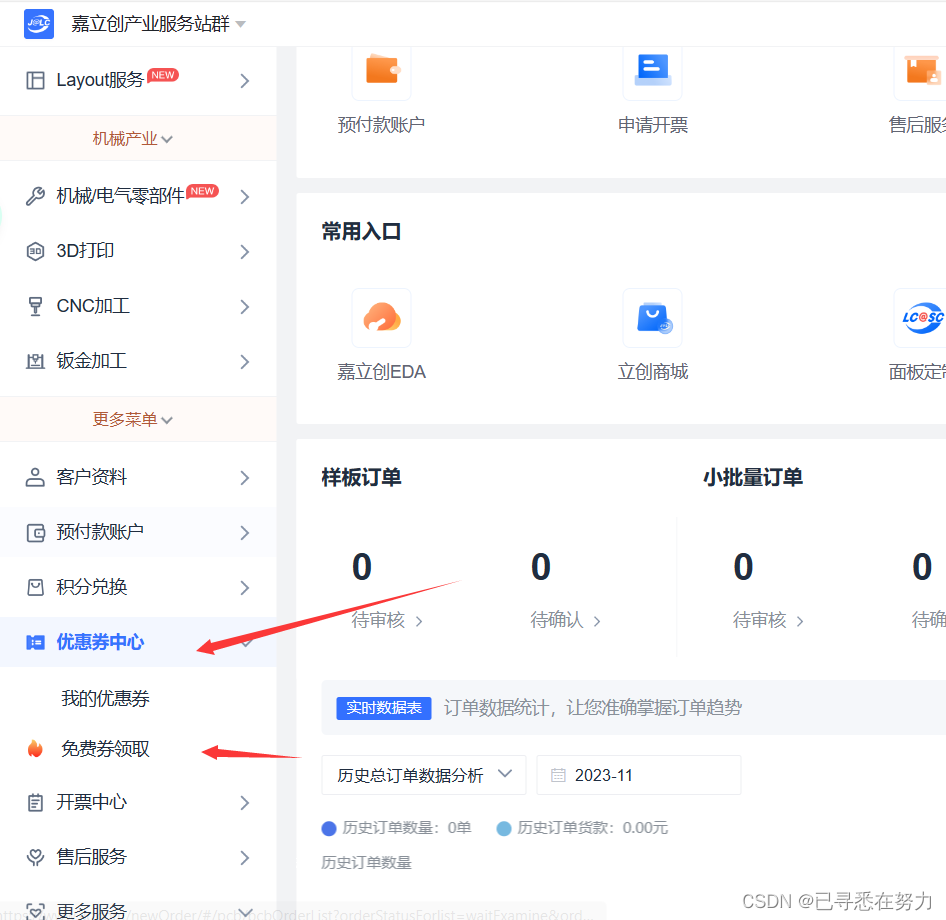Click the 实时数据表 blue tag button
The image size is (946, 920).
384,708
